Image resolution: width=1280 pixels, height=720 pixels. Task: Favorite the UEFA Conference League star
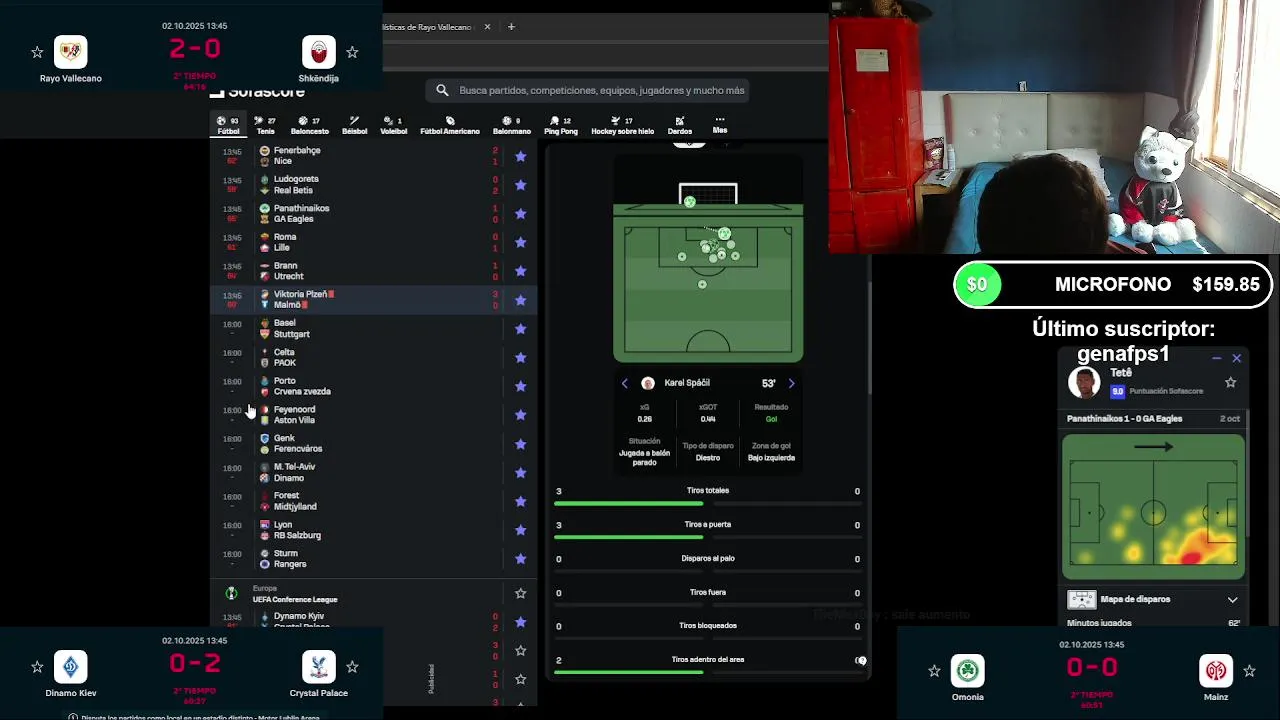pyautogui.click(x=520, y=593)
